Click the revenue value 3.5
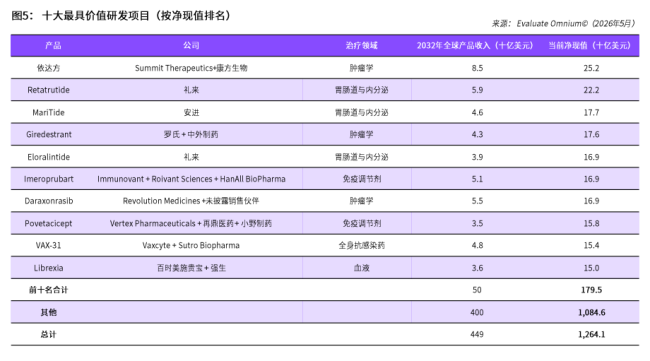The height and width of the screenshot is (361, 650). point(477,223)
